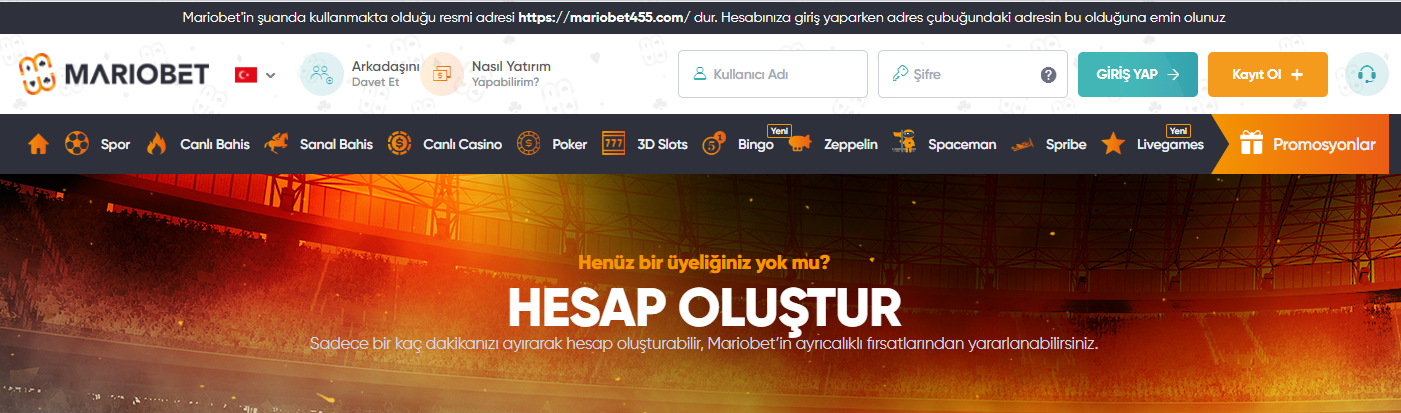This screenshot has height=413, width=1401.
Task: Focus the Şifre password field
Action: [x=973, y=74]
